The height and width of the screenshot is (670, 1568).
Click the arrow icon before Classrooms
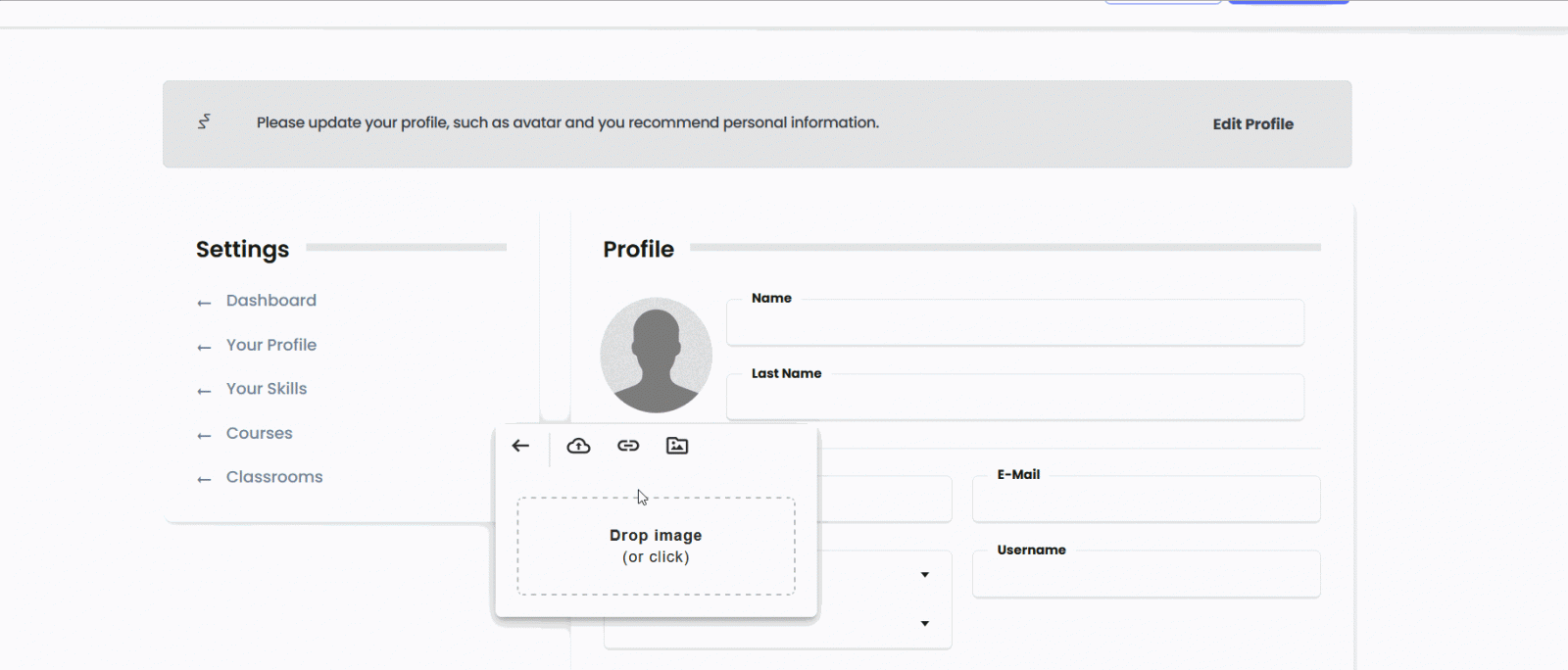point(204,479)
